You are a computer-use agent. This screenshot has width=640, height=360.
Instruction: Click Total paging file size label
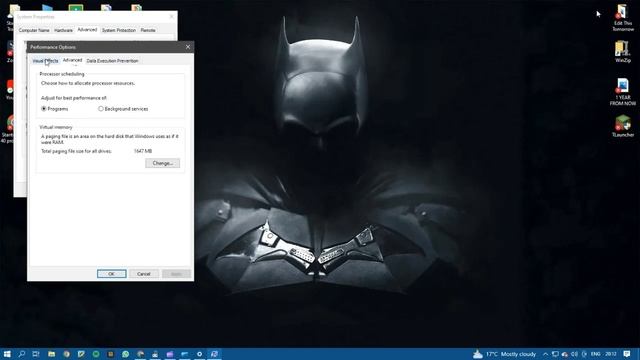76,151
